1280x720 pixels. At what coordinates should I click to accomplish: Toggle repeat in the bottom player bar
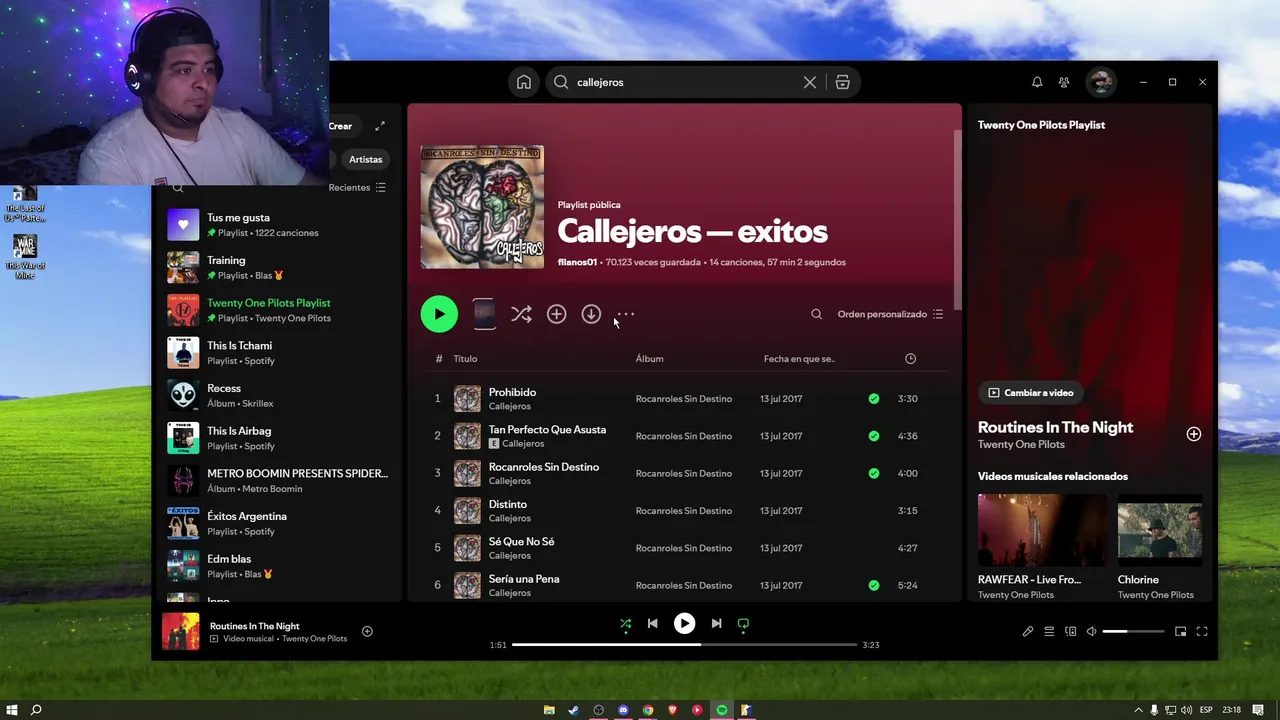pyautogui.click(x=743, y=624)
